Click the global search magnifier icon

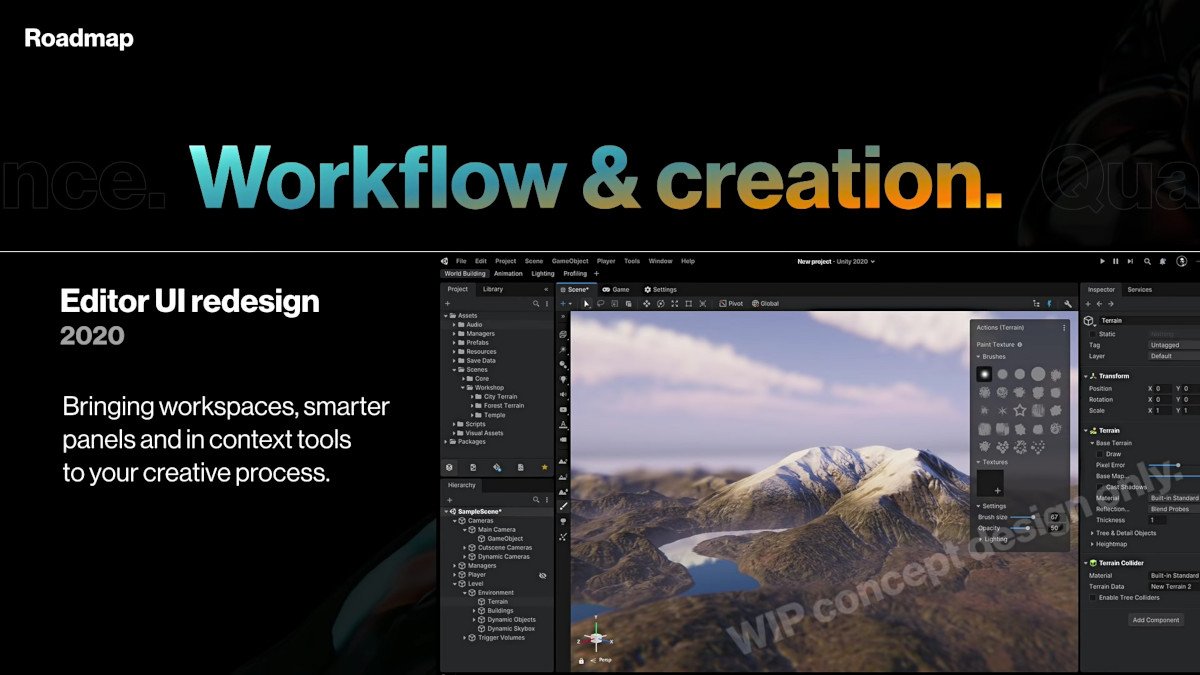(x=1147, y=261)
